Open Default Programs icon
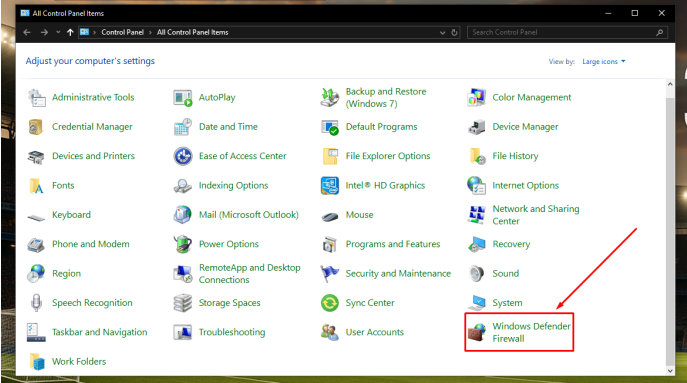This screenshot has height=383, width=687. pos(329,127)
